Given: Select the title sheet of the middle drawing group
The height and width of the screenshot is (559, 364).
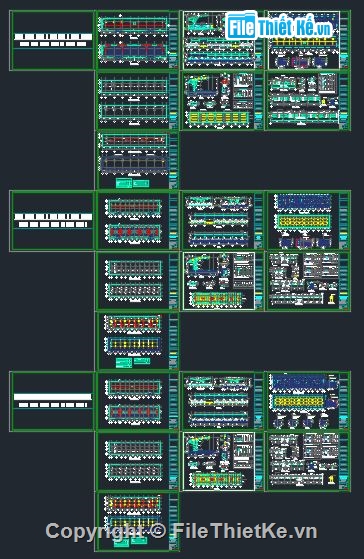Looking at the screenshot, I should click(x=53, y=221).
